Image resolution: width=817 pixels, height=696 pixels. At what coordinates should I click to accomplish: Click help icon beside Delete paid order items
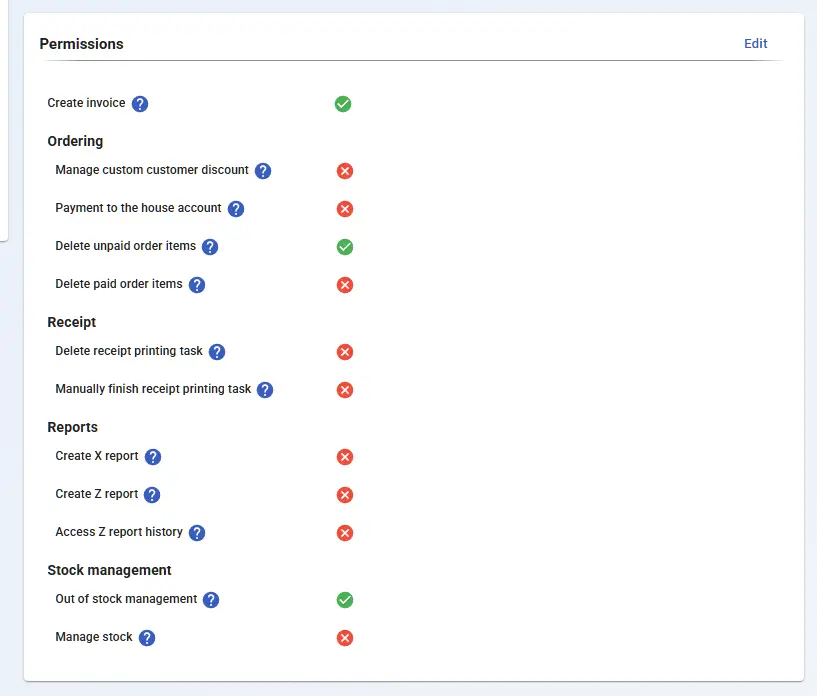pyautogui.click(x=197, y=285)
